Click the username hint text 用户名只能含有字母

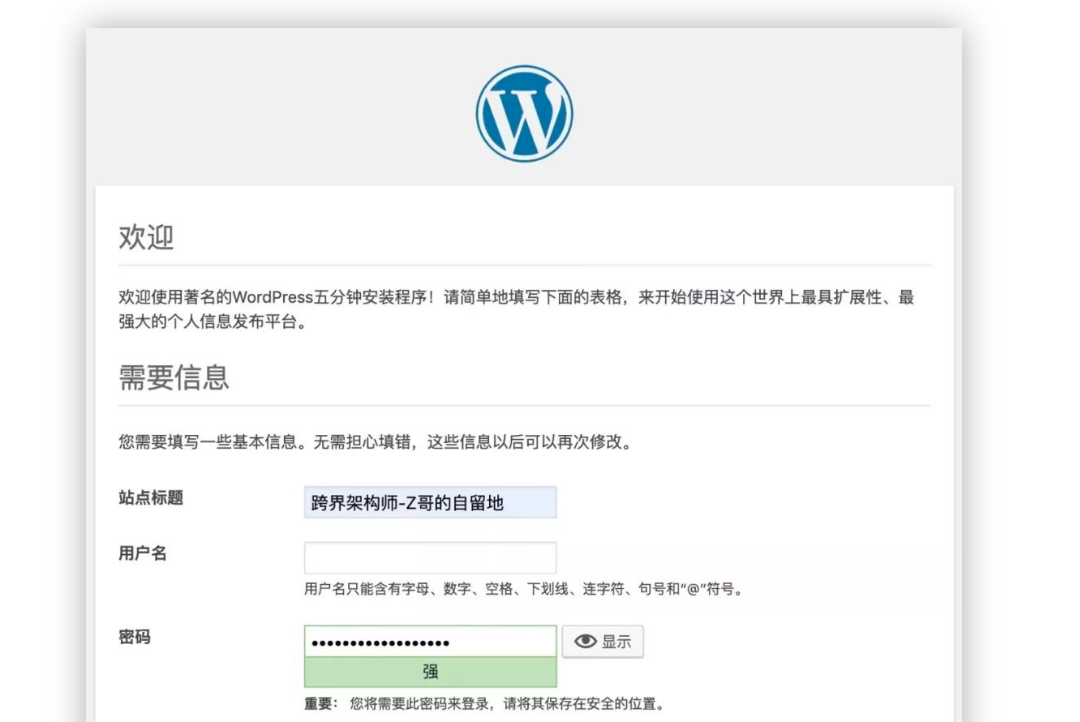click(524, 589)
